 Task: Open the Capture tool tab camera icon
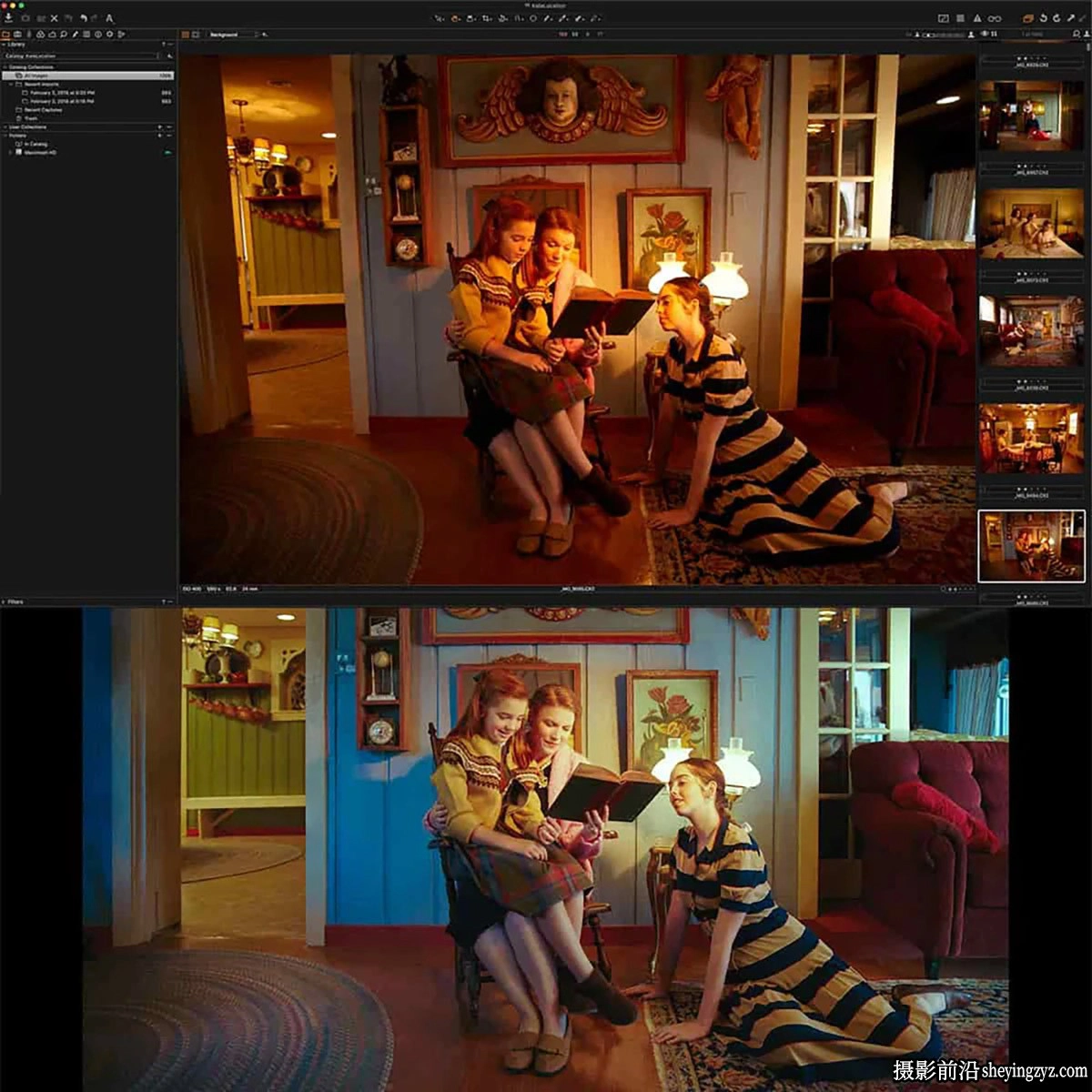(x=17, y=35)
